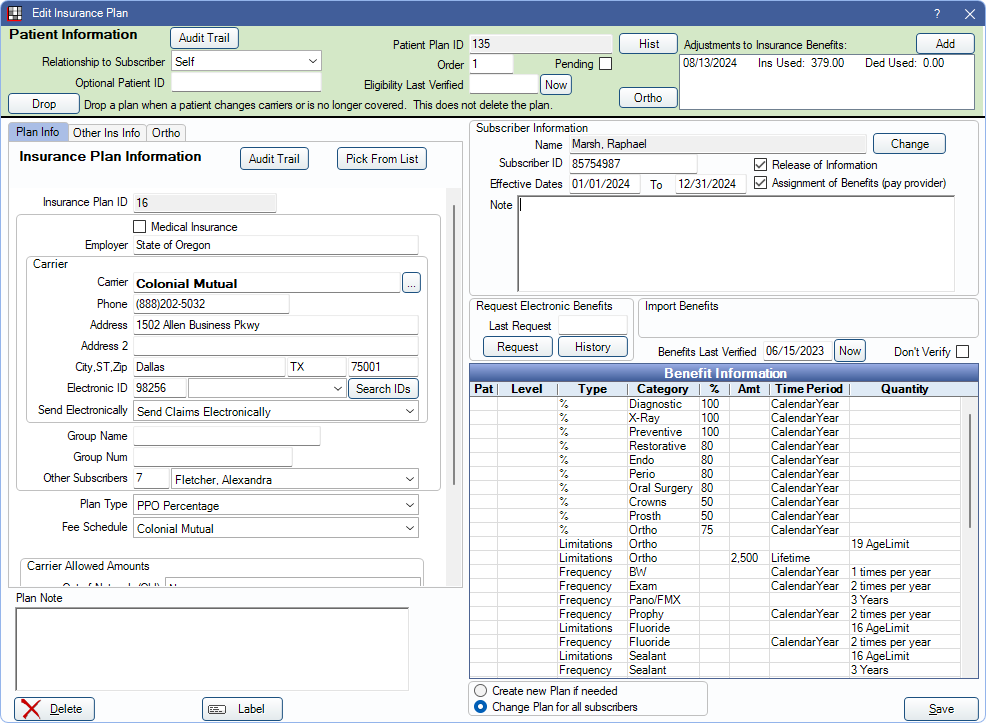Enable the Medical Insurance checkbox
Screen dimensions: 986x723
coord(140,227)
